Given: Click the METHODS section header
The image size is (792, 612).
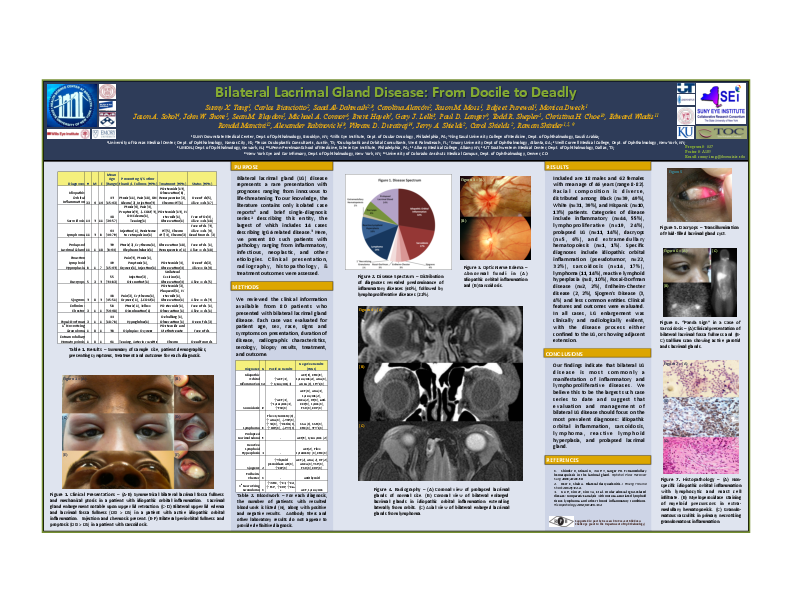Looking at the screenshot, I should click(x=247, y=286).
